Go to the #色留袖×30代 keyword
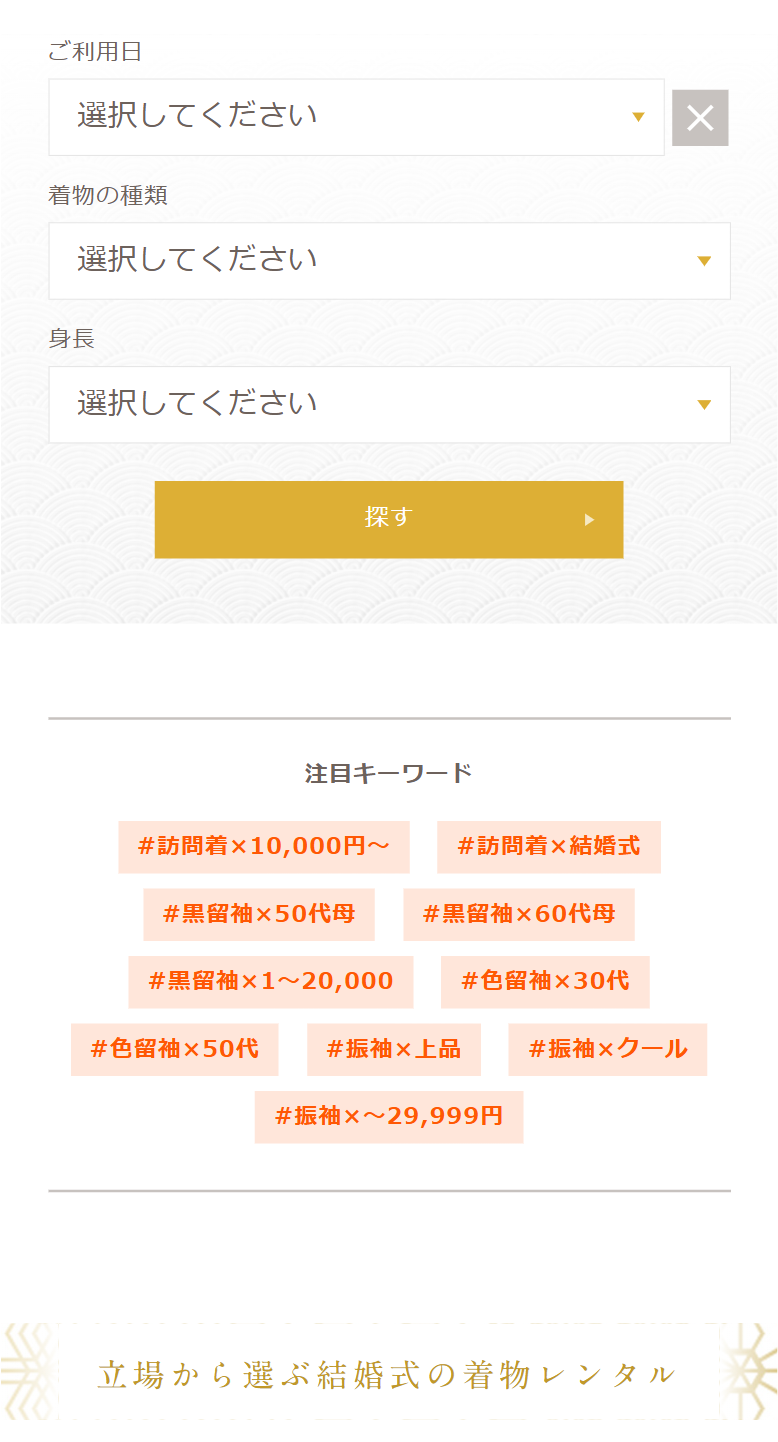The image size is (778, 1442). point(545,981)
